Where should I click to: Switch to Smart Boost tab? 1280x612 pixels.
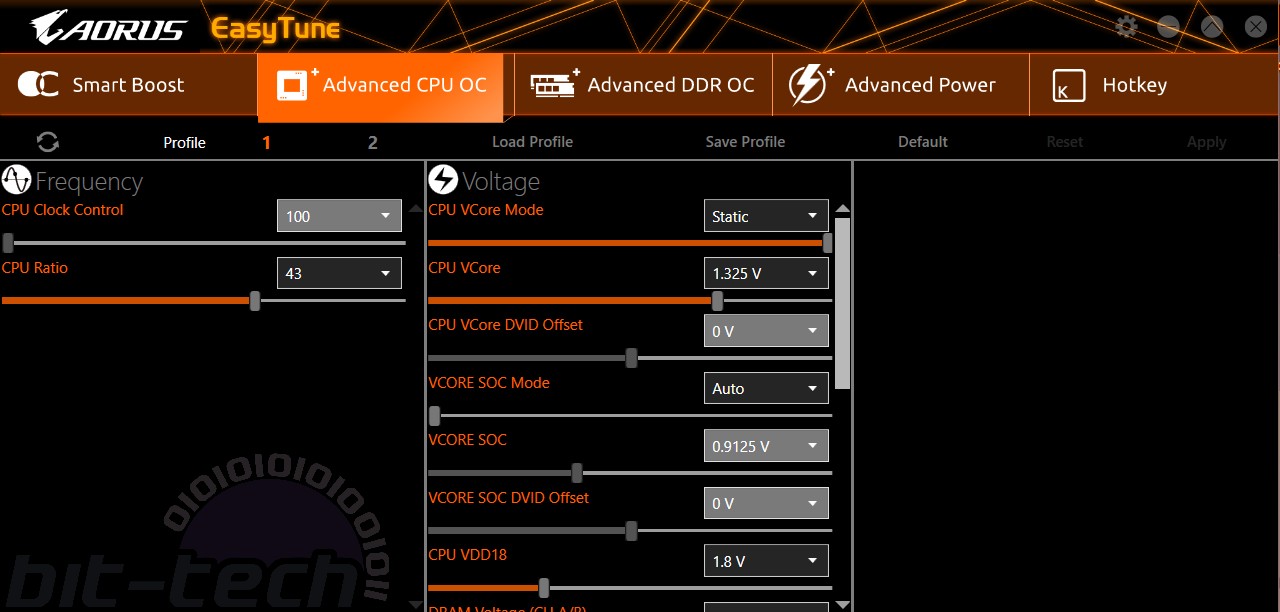coord(128,85)
